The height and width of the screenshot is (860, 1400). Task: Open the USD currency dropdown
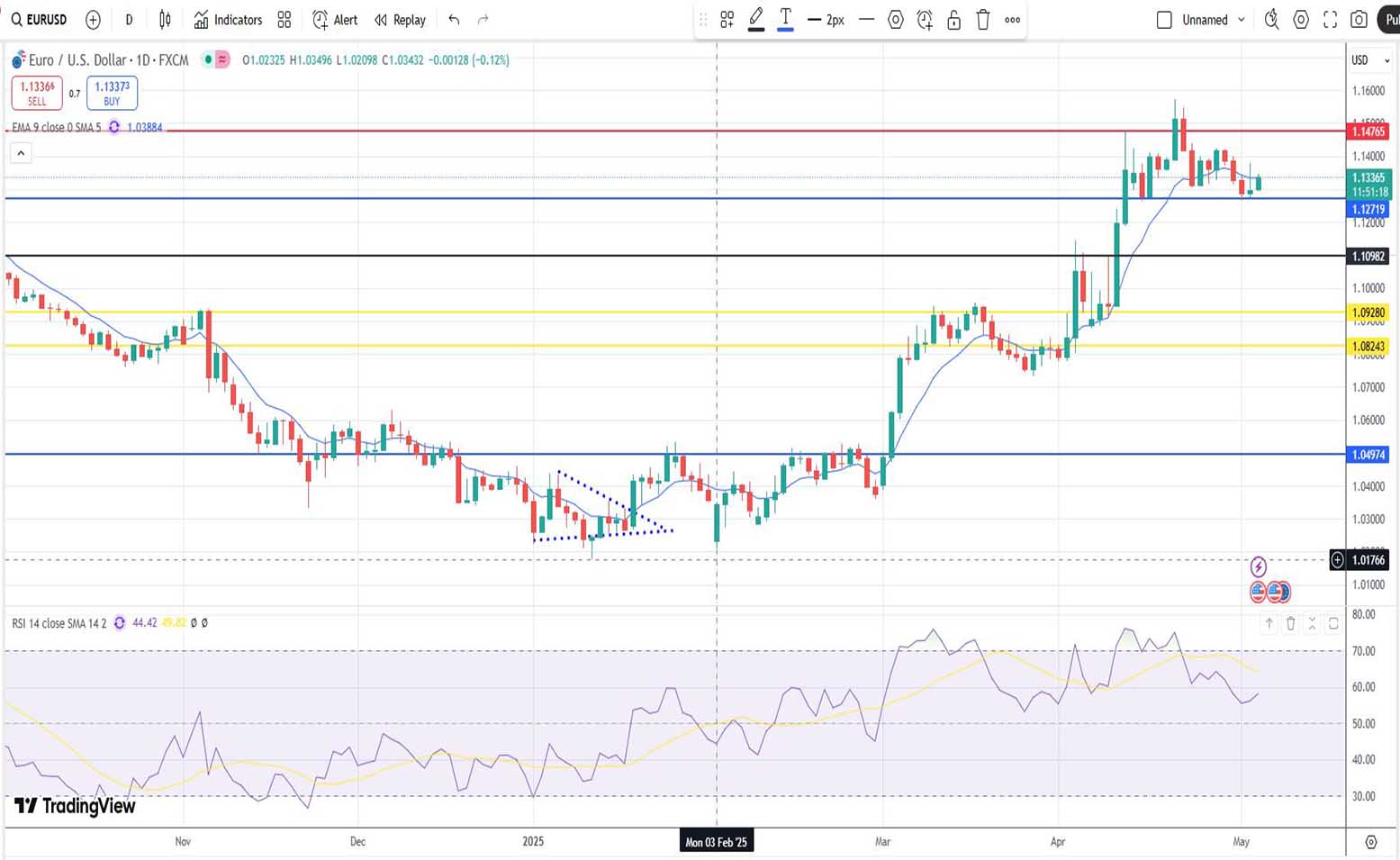coord(1370,60)
